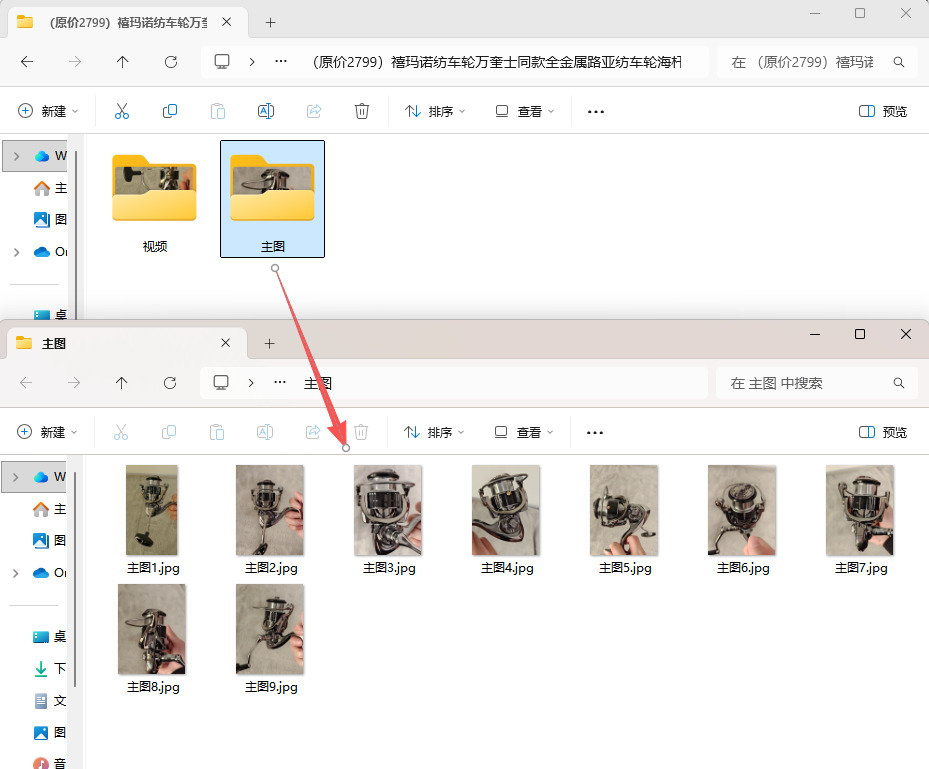Expand first cloud item in top sidebar
The width and height of the screenshot is (929, 769).
click(17, 156)
